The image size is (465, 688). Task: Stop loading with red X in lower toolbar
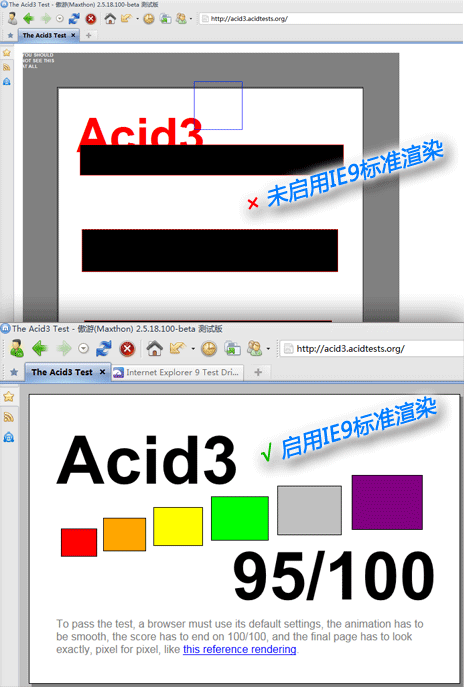click(127, 349)
